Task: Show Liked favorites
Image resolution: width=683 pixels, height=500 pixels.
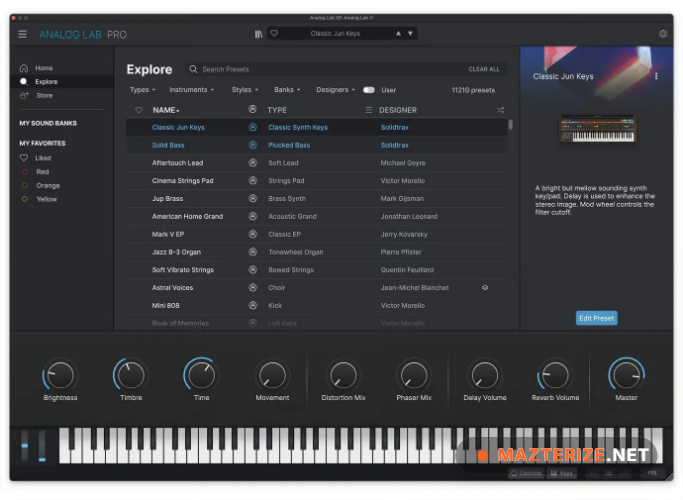Action: (x=36, y=158)
